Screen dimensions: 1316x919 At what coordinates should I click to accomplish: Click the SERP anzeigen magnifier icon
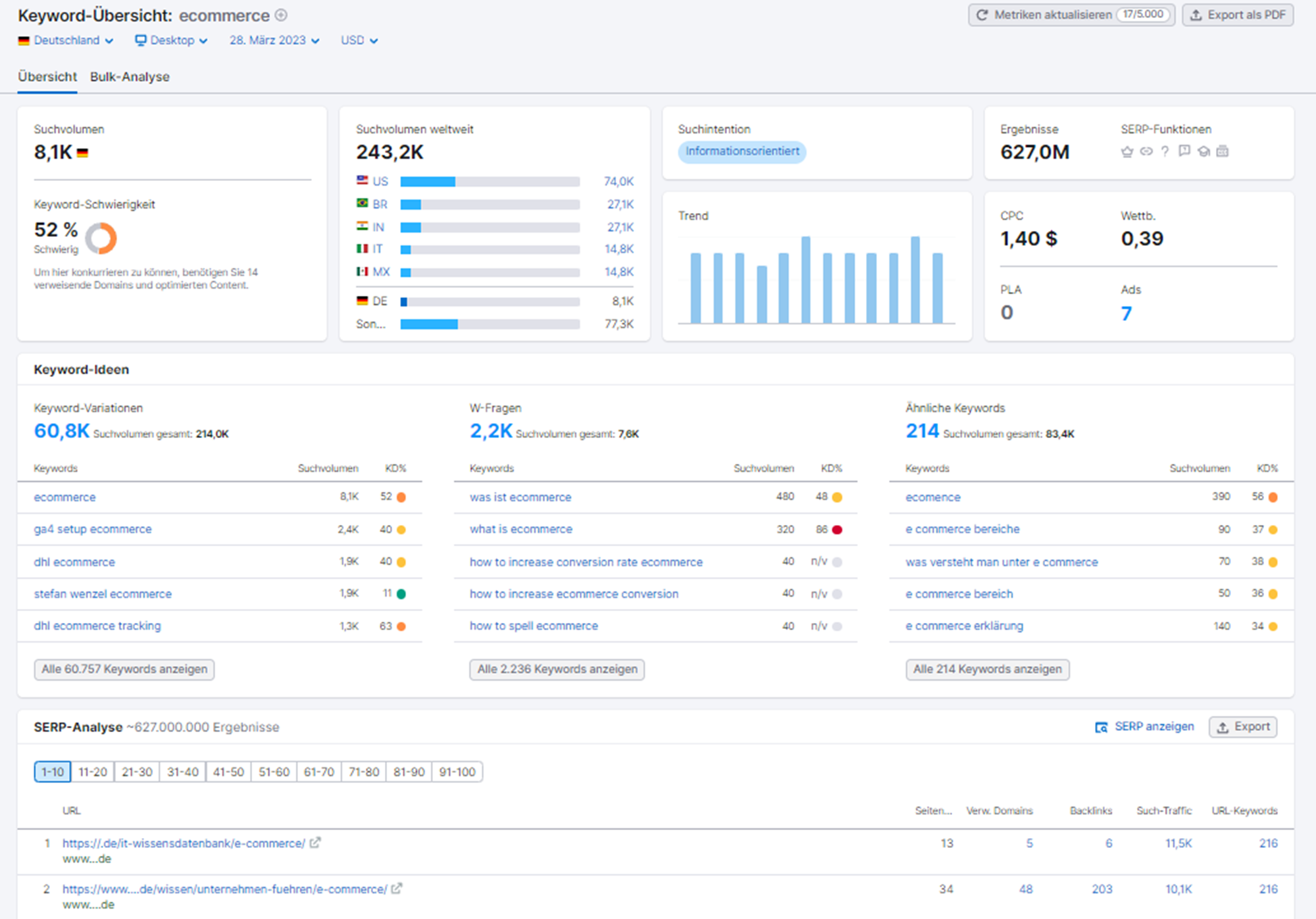click(1101, 727)
